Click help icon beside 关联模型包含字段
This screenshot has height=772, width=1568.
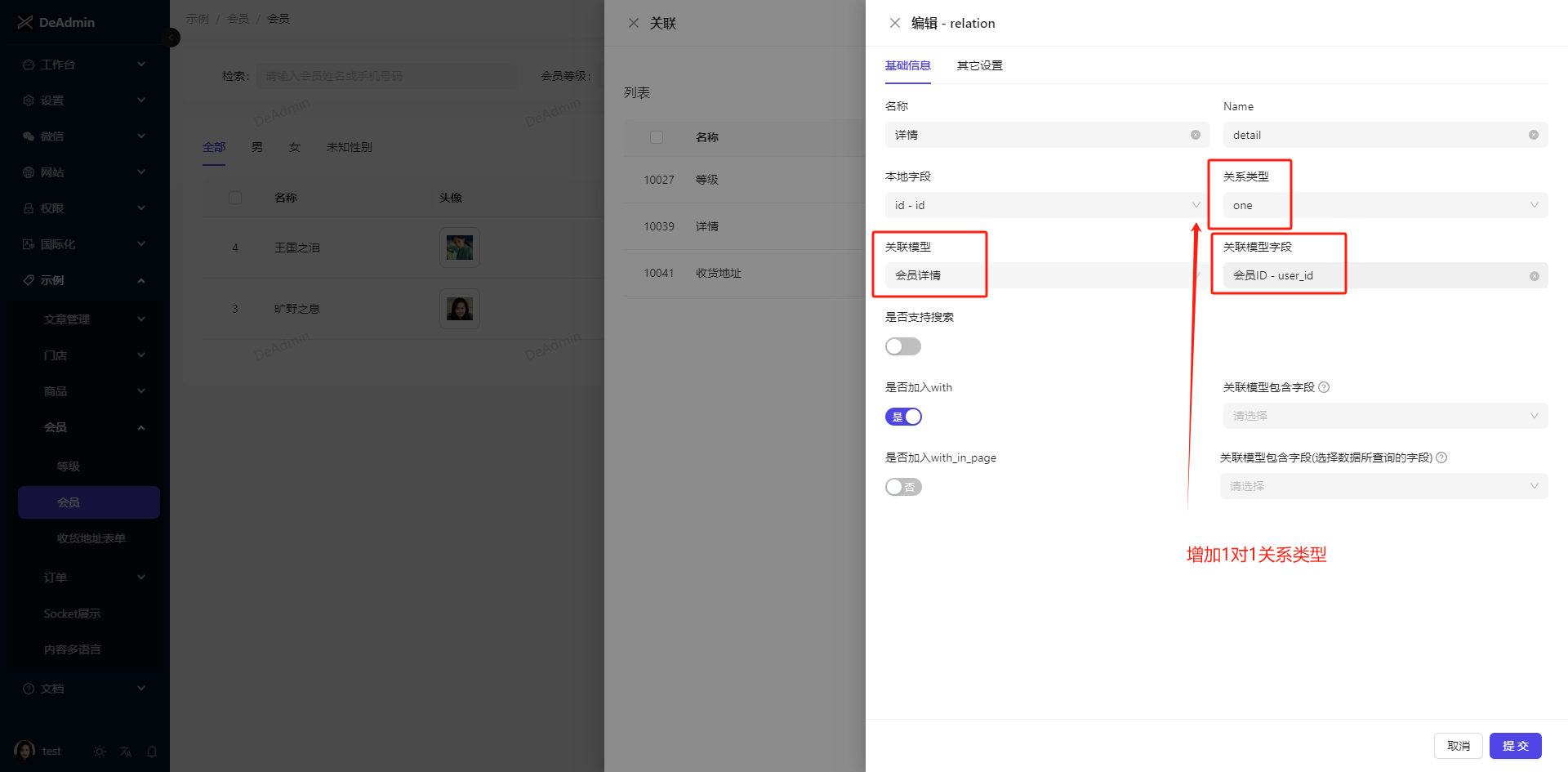(1324, 387)
